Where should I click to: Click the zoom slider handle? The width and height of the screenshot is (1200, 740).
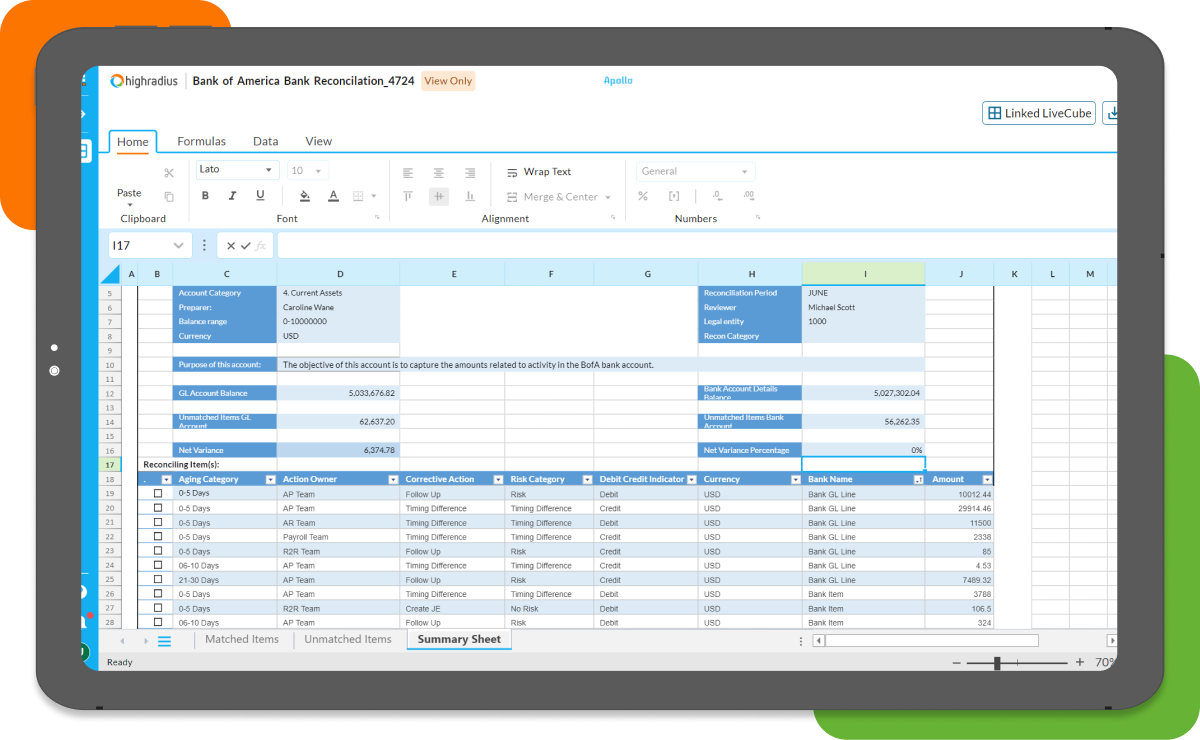[997, 663]
